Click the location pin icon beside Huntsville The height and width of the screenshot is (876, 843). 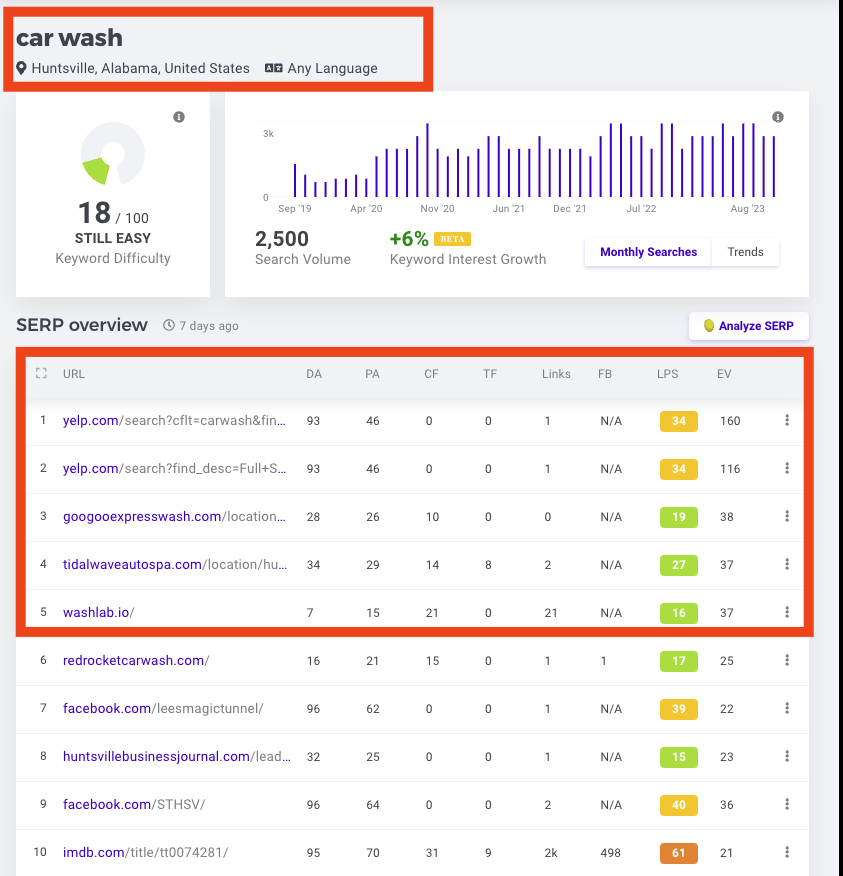21,68
